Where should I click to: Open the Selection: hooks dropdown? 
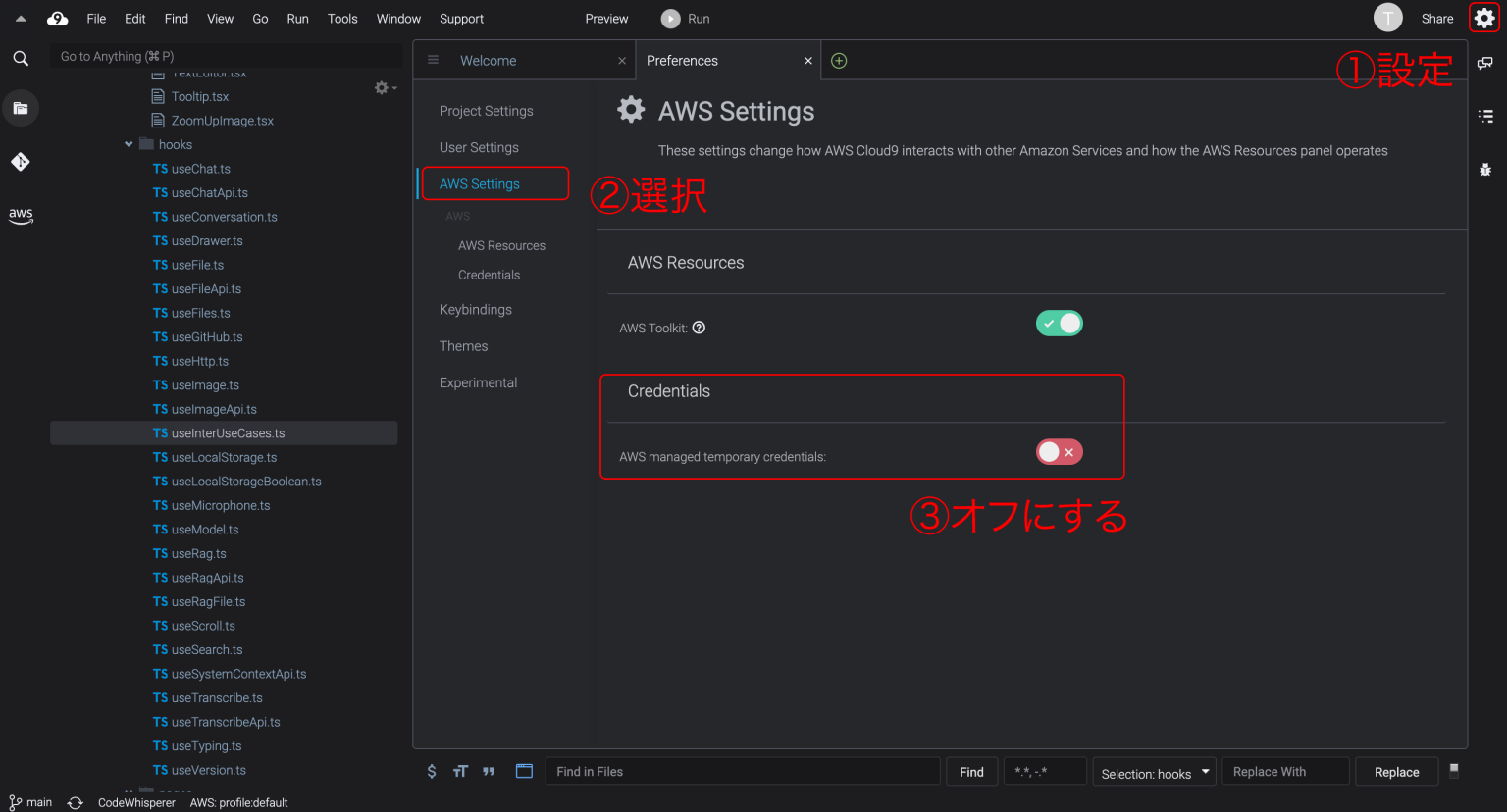click(1154, 773)
